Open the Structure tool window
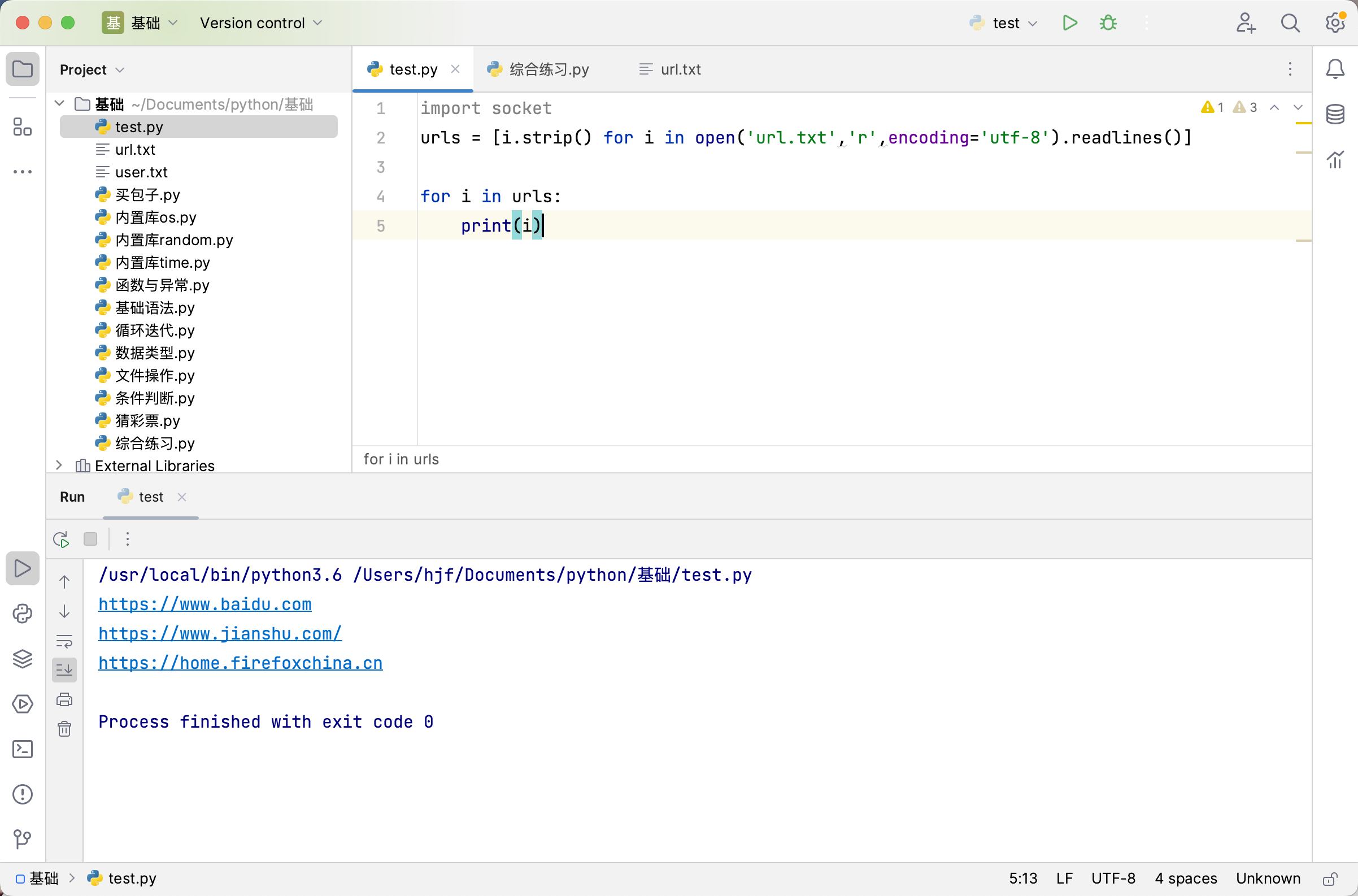The height and width of the screenshot is (896, 1358). pos(22,127)
